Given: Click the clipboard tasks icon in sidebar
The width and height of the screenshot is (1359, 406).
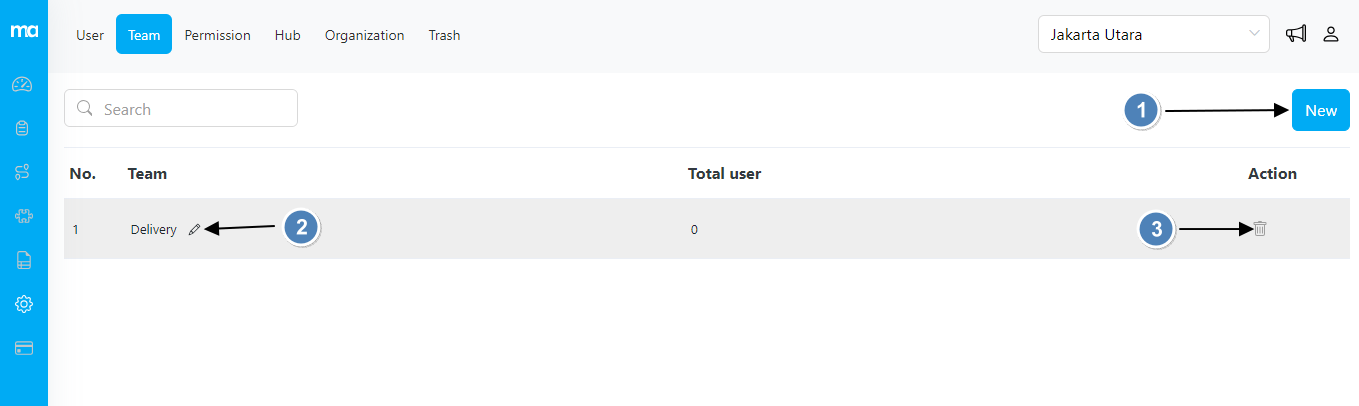Looking at the screenshot, I should coord(23,128).
